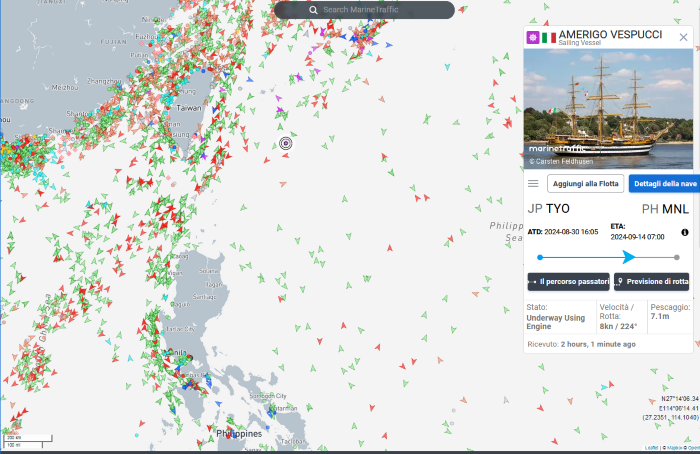Click the AMERIGO VESPUCCI vessel name

(x=610, y=34)
